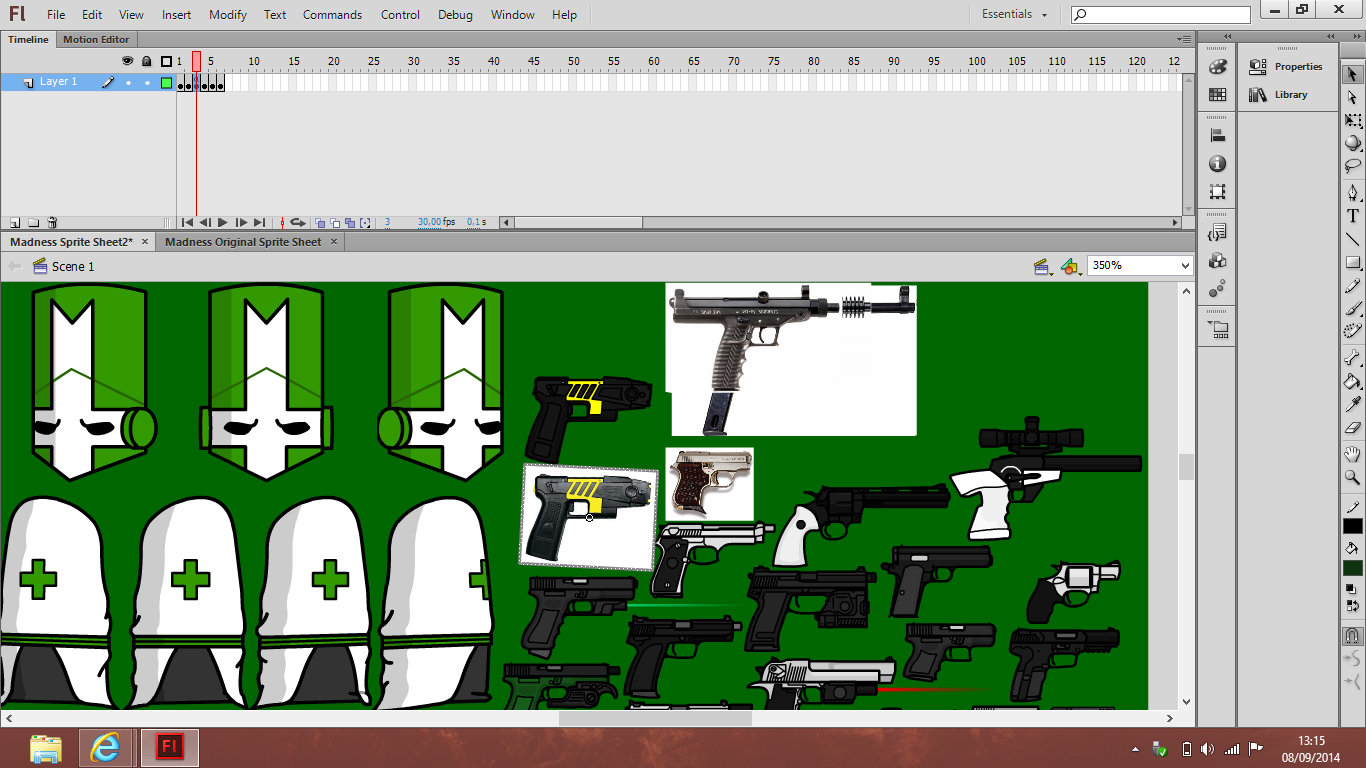Pick the Eyedropper tool
The width and height of the screenshot is (1366, 768).
pos(1352,404)
